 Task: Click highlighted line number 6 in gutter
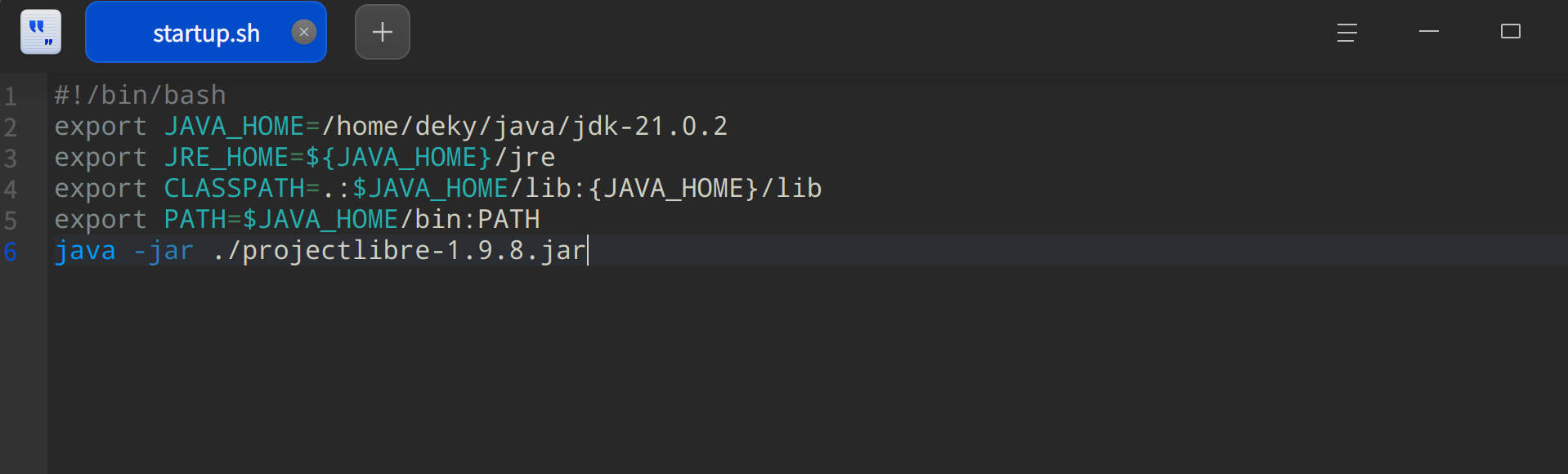[11, 252]
